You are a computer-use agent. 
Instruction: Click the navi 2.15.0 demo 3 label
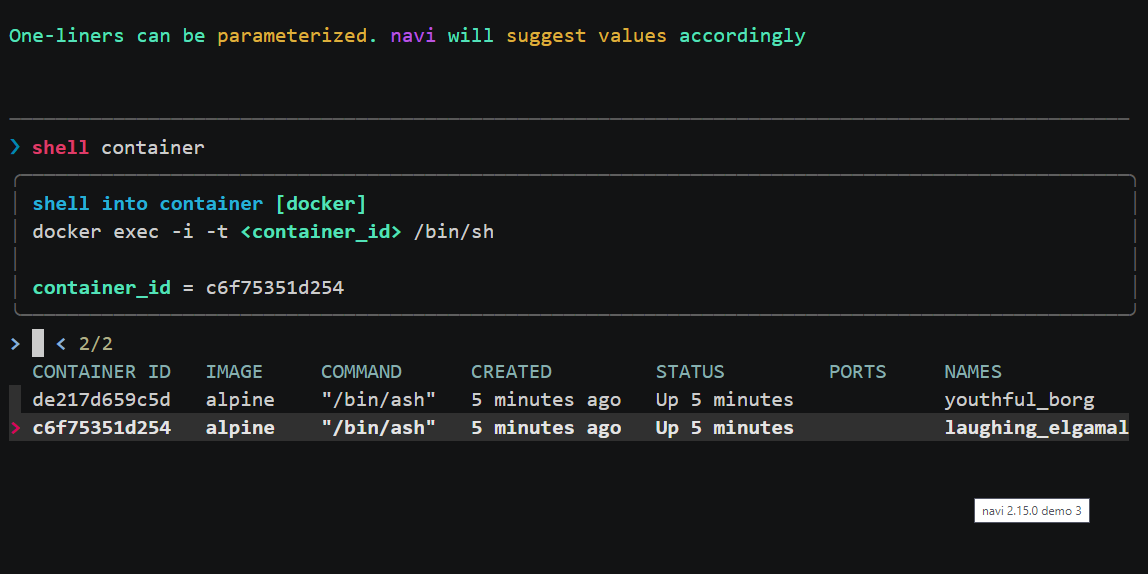(x=1031, y=511)
